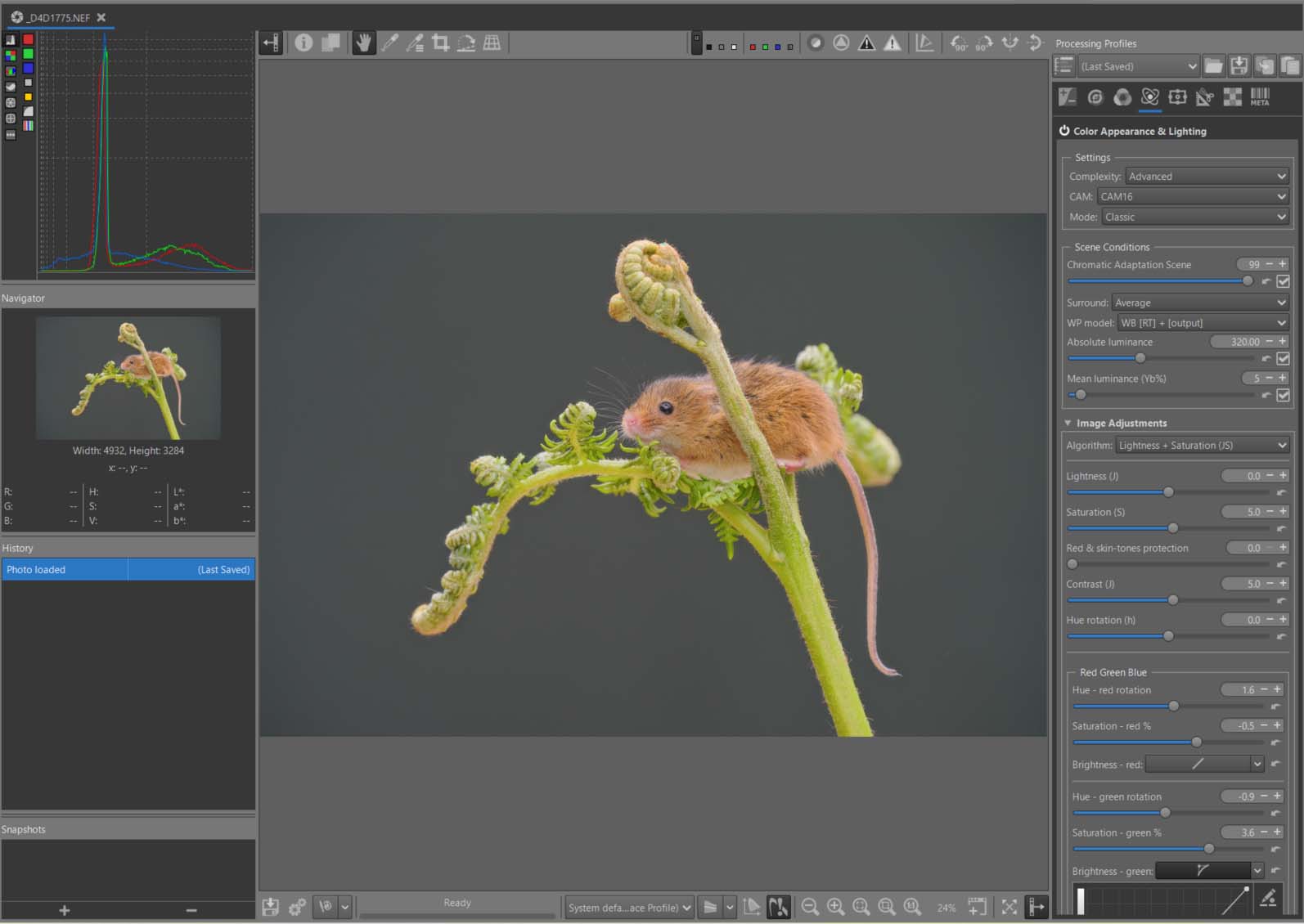Click zoom in magnifier icon
Viewport: 1304px width, 924px height.
tap(835, 906)
